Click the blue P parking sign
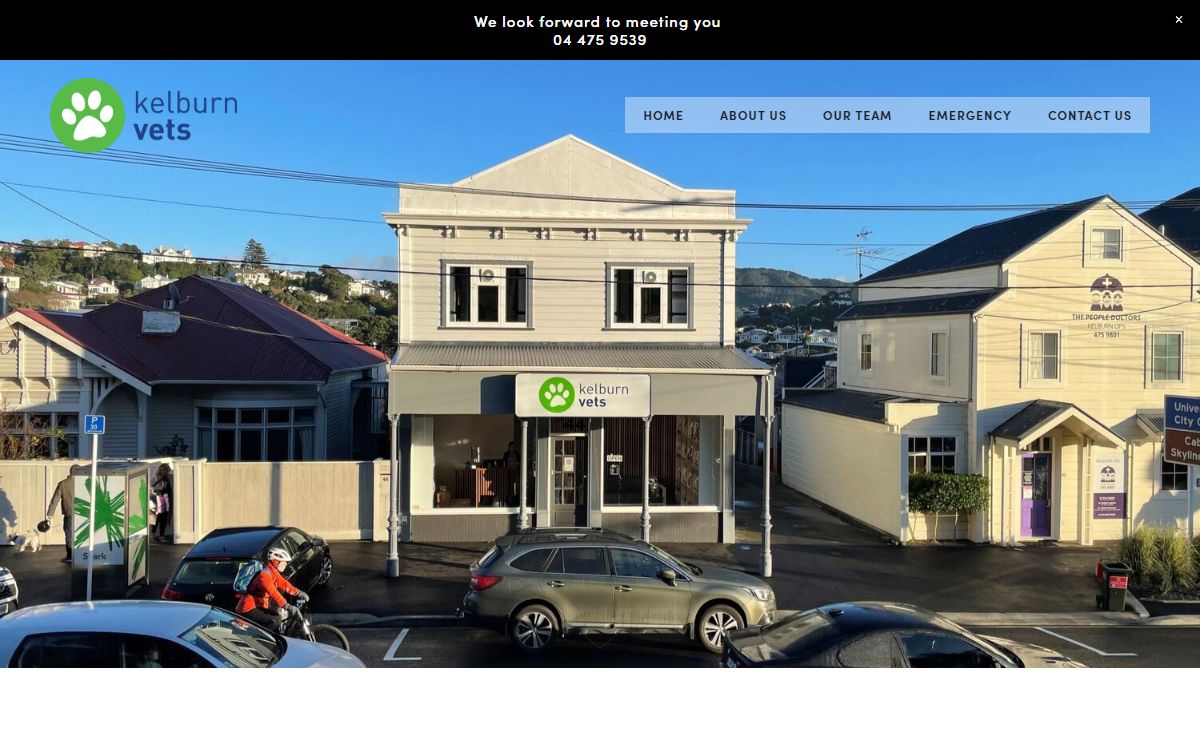The width and height of the screenshot is (1200, 740). [94, 424]
